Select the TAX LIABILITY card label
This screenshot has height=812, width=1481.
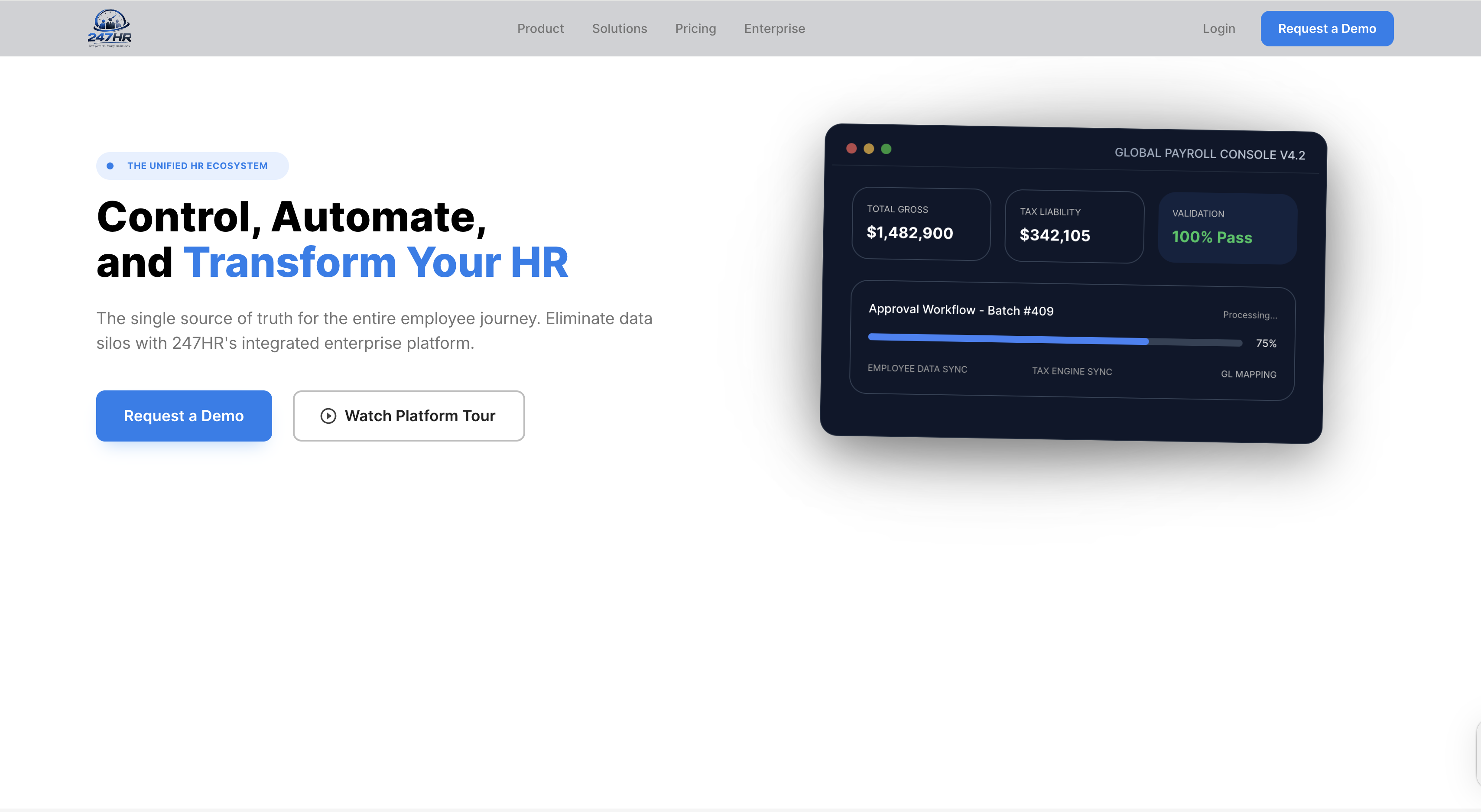[x=1050, y=211]
